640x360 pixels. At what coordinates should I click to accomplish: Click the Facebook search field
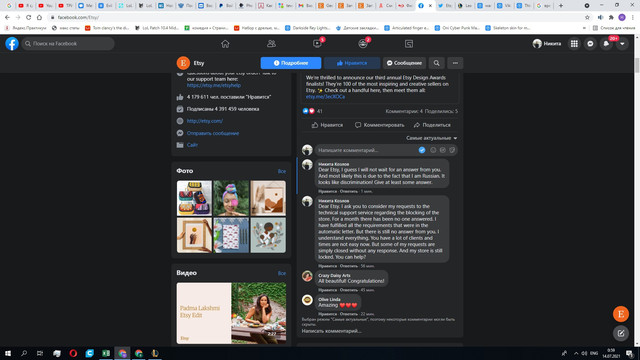[68, 44]
